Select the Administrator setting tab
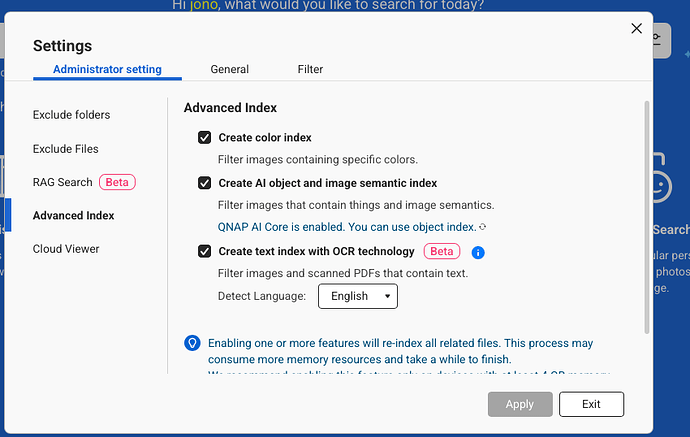 click(x=107, y=69)
